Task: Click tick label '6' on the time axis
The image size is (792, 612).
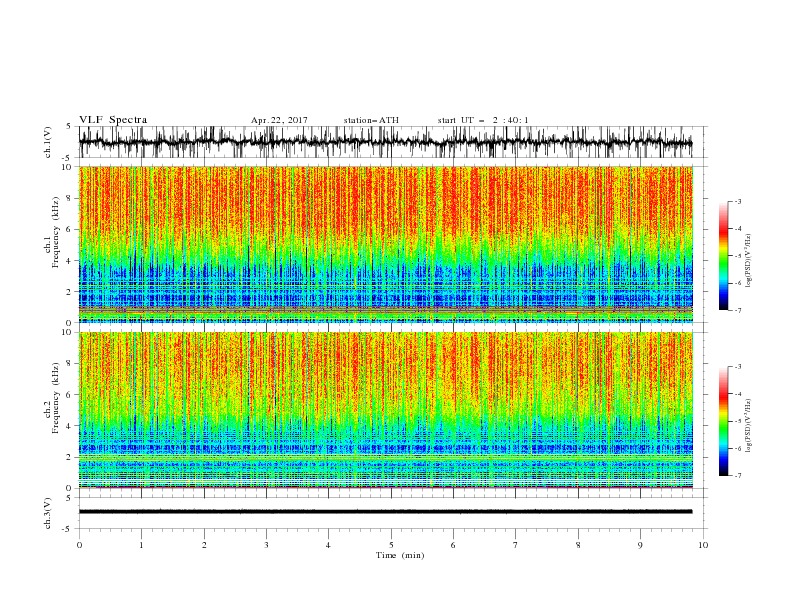Action: point(454,545)
